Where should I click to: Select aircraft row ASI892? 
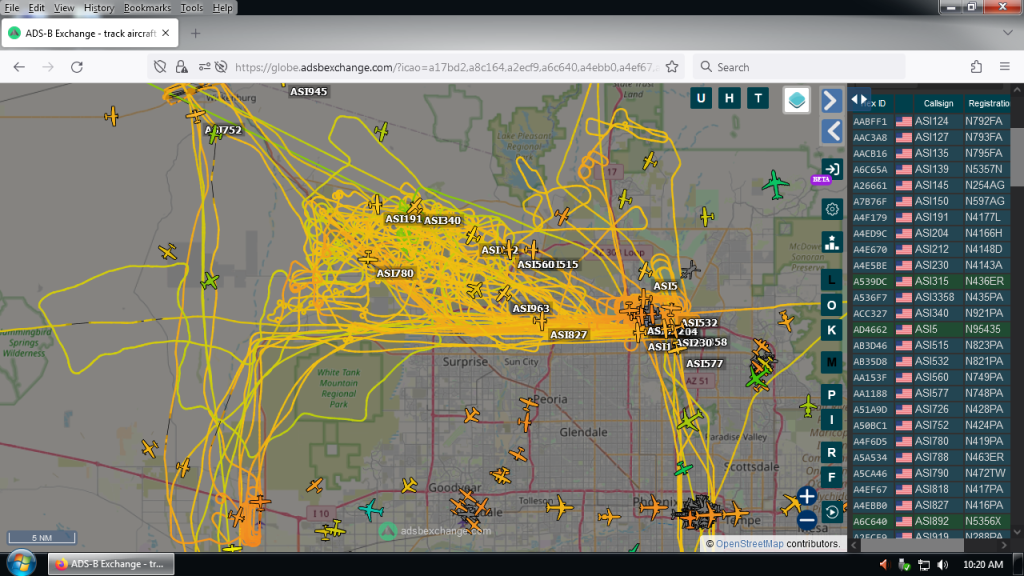tap(929, 521)
